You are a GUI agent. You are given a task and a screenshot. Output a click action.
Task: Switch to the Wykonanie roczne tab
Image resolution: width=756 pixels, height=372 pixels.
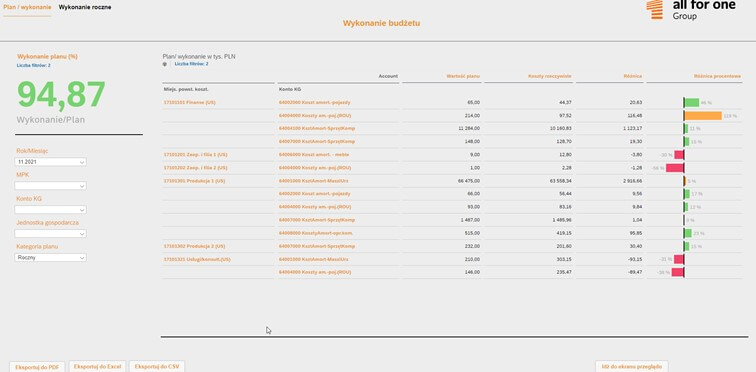pos(85,7)
